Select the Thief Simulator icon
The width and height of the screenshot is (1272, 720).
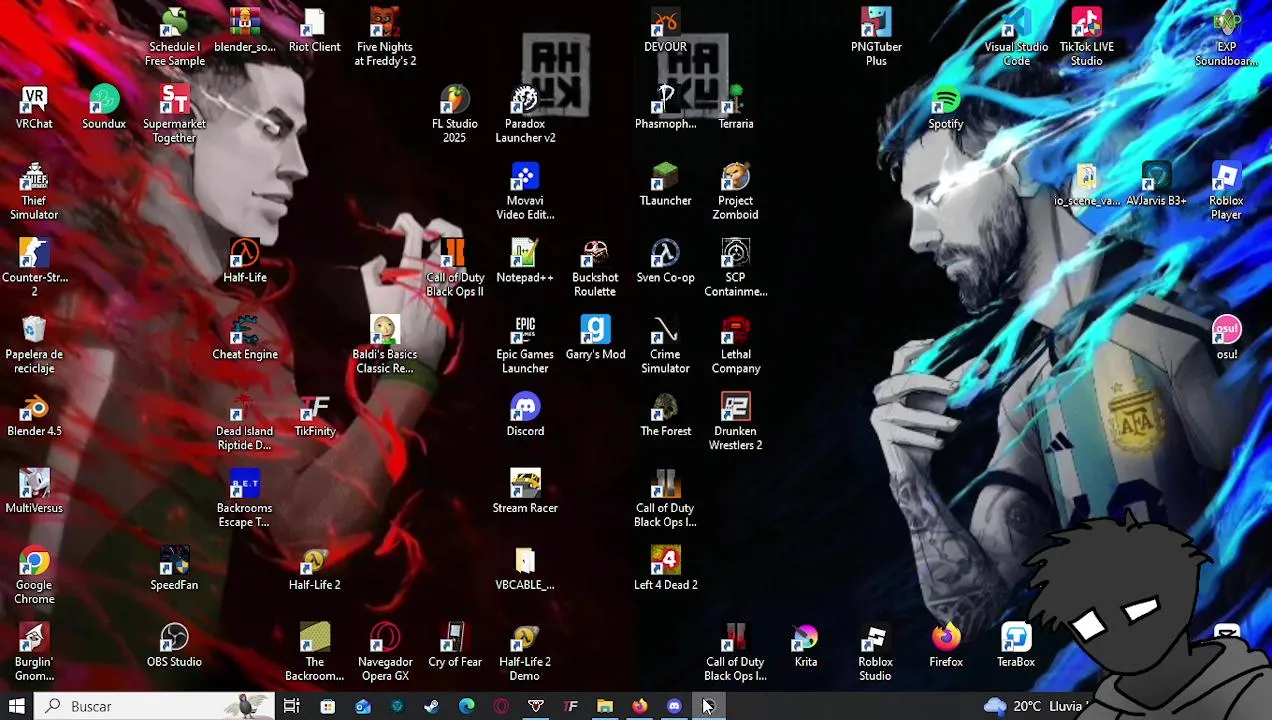click(34, 191)
